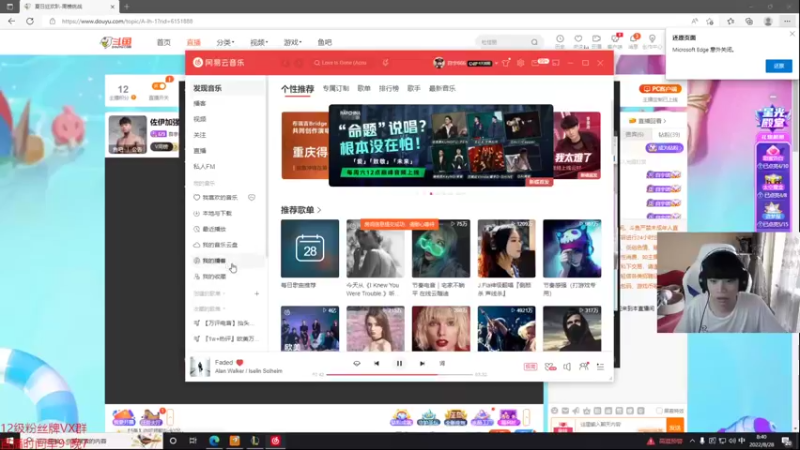Open the 【万评电音】 collected playlist
The width and height of the screenshot is (800, 450).
pos(225,323)
